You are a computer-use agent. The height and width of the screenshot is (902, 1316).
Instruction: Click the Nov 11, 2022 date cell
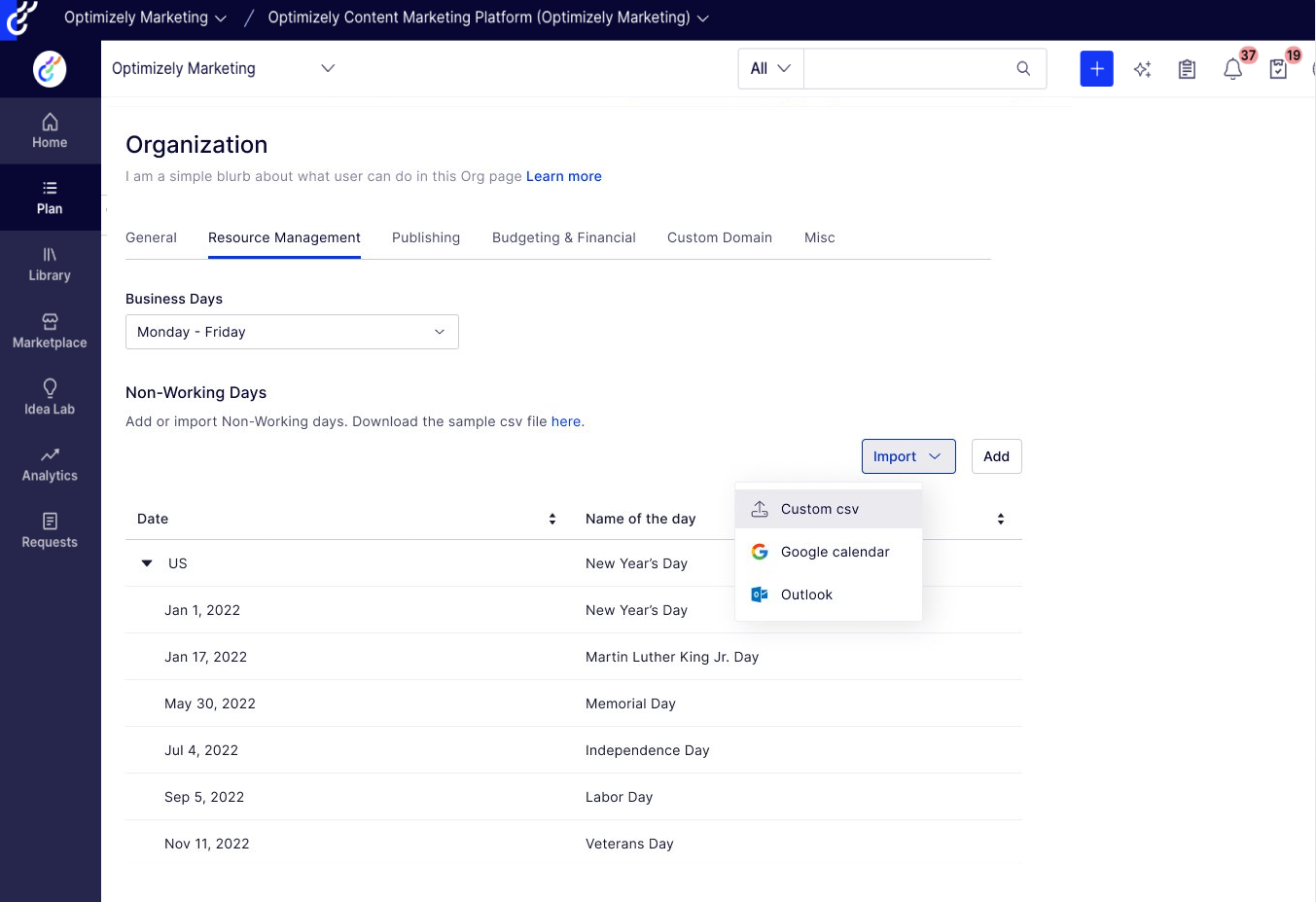click(x=207, y=844)
